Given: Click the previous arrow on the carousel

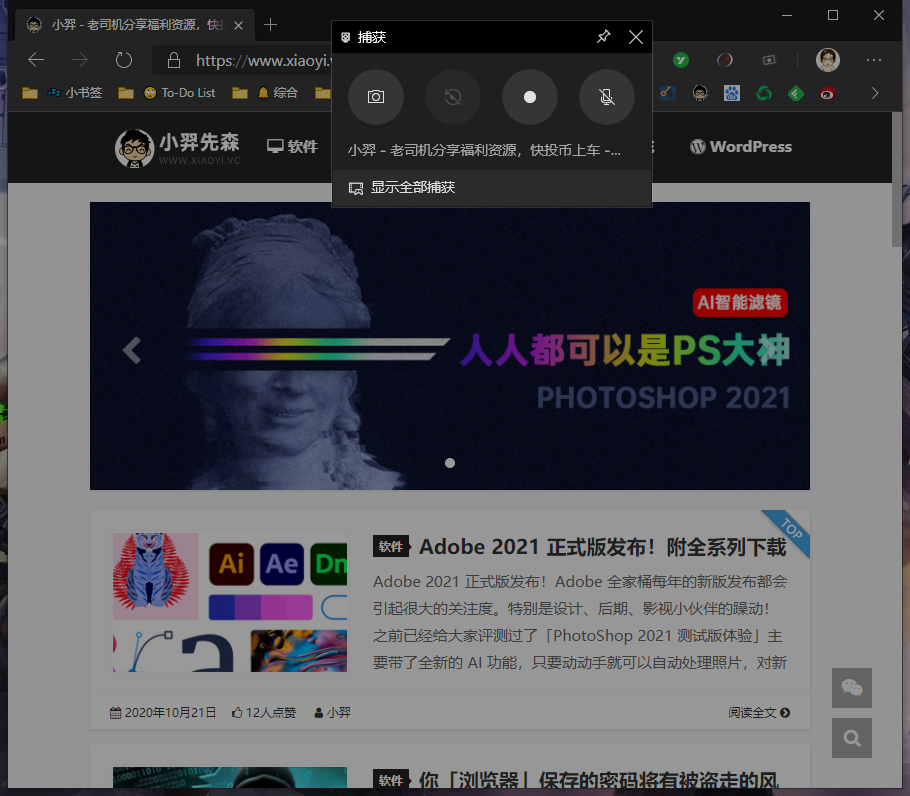Looking at the screenshot, I should click(x=131, y=350).
